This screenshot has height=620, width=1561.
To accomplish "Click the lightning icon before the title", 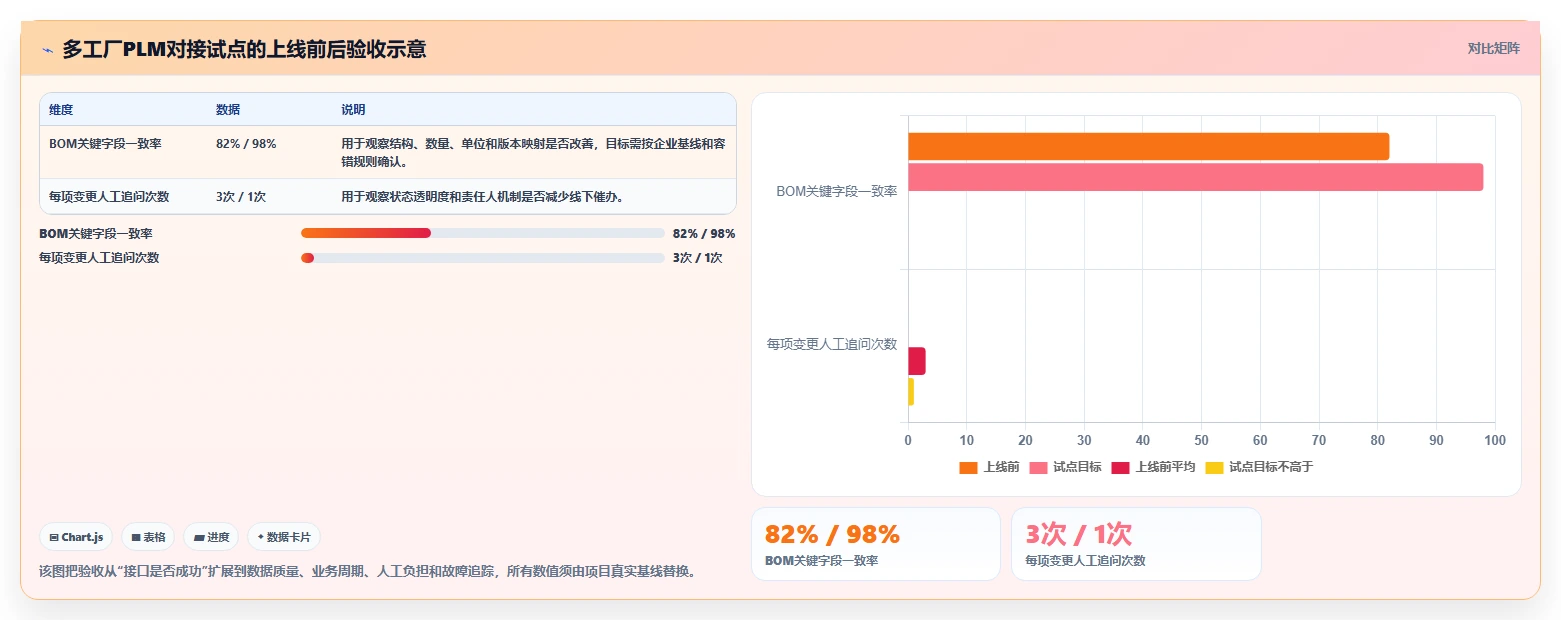I will (x=48, y=49).
